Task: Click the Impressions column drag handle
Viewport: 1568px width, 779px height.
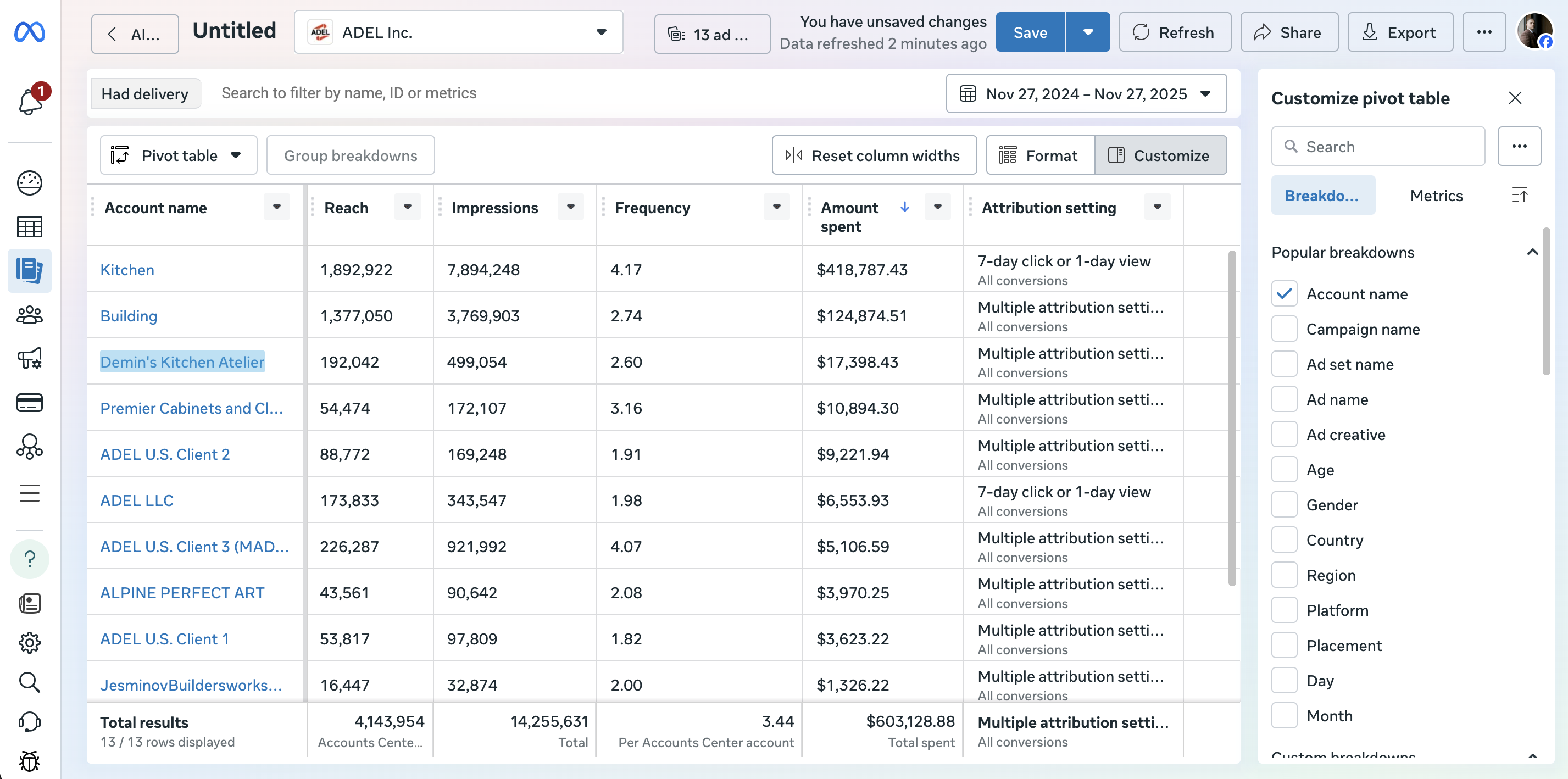Action: 440,208
